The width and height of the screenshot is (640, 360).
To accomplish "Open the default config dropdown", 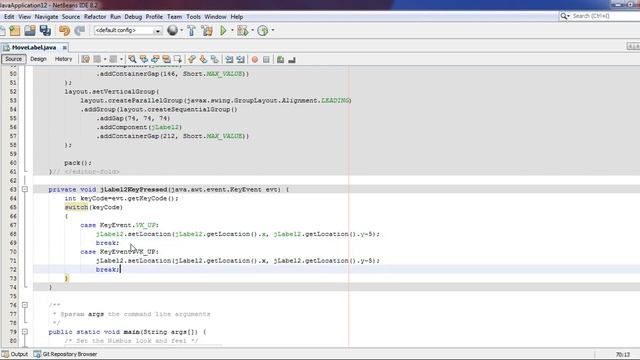I will pos(128,31).
